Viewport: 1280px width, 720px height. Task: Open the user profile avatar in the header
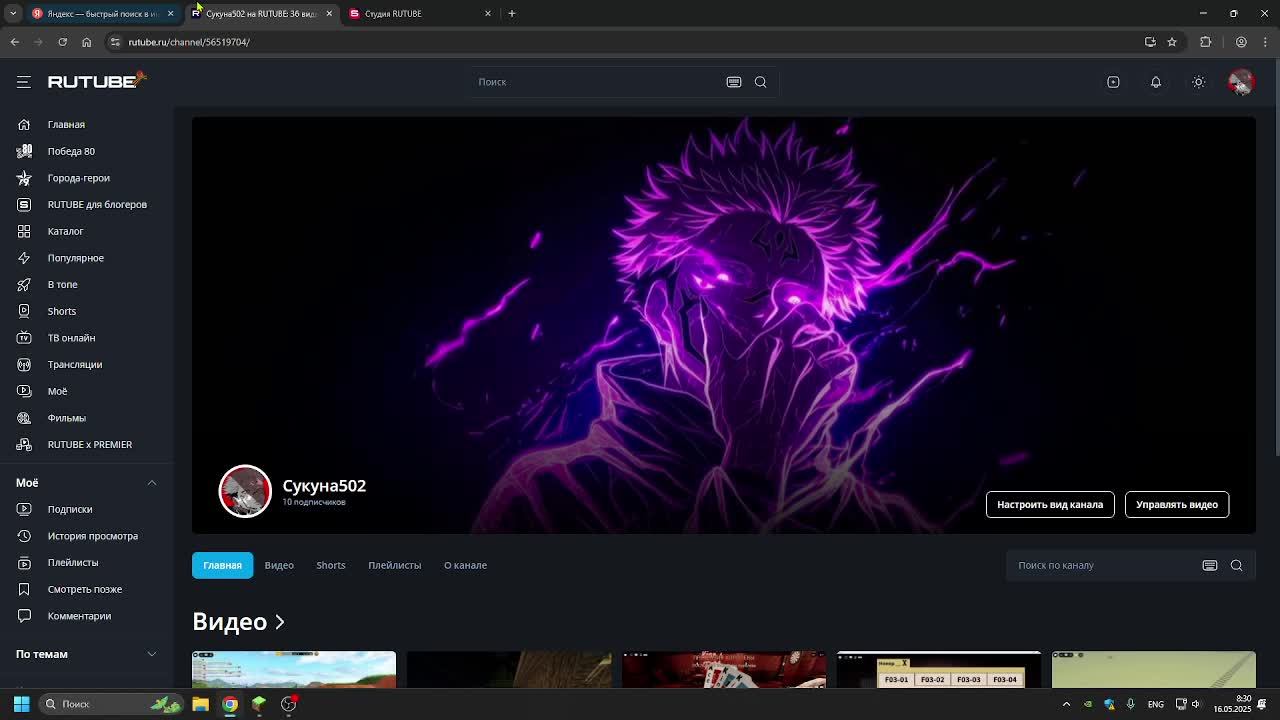coord(1241,82)
